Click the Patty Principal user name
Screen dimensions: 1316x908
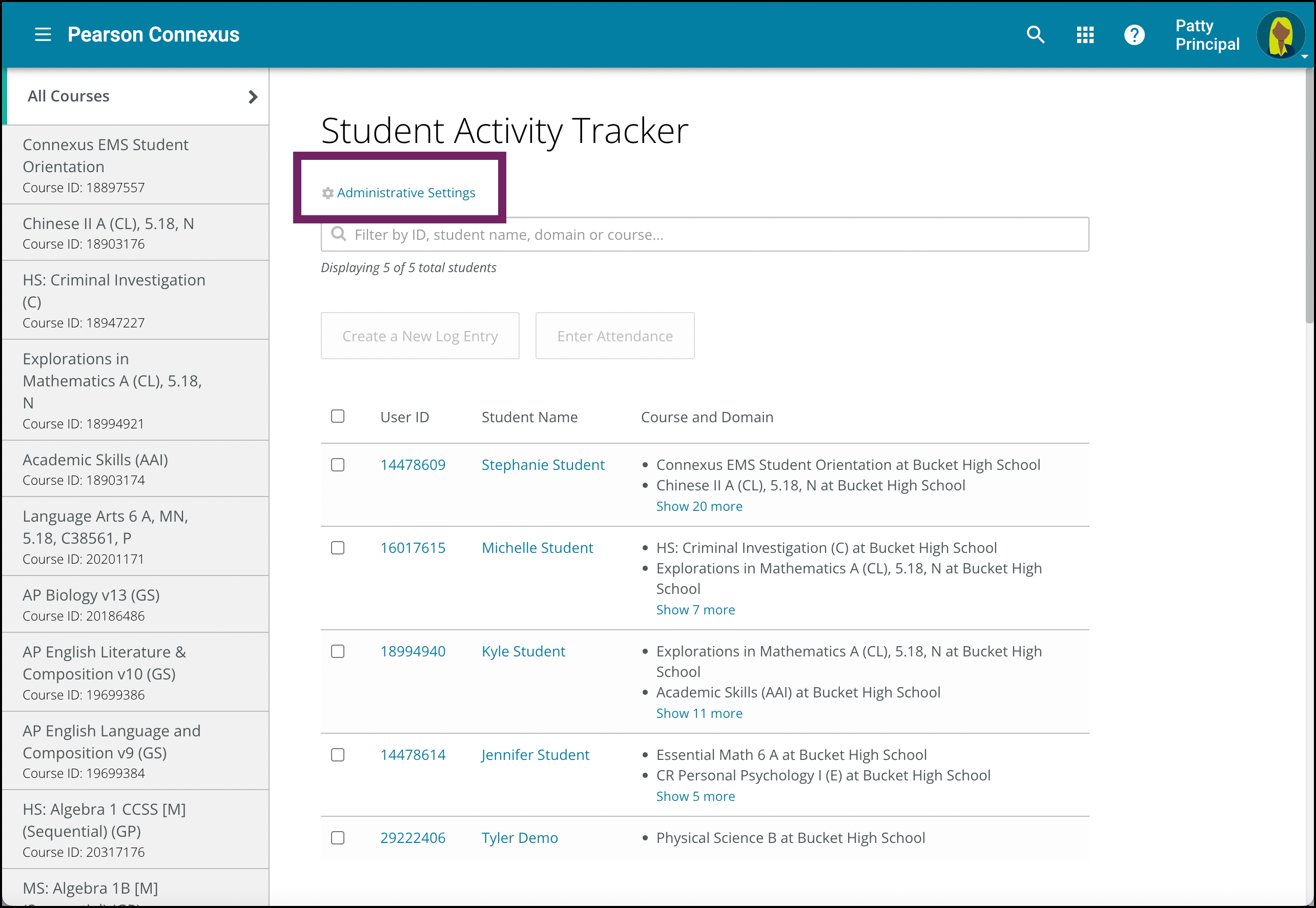pos(1207,35)
